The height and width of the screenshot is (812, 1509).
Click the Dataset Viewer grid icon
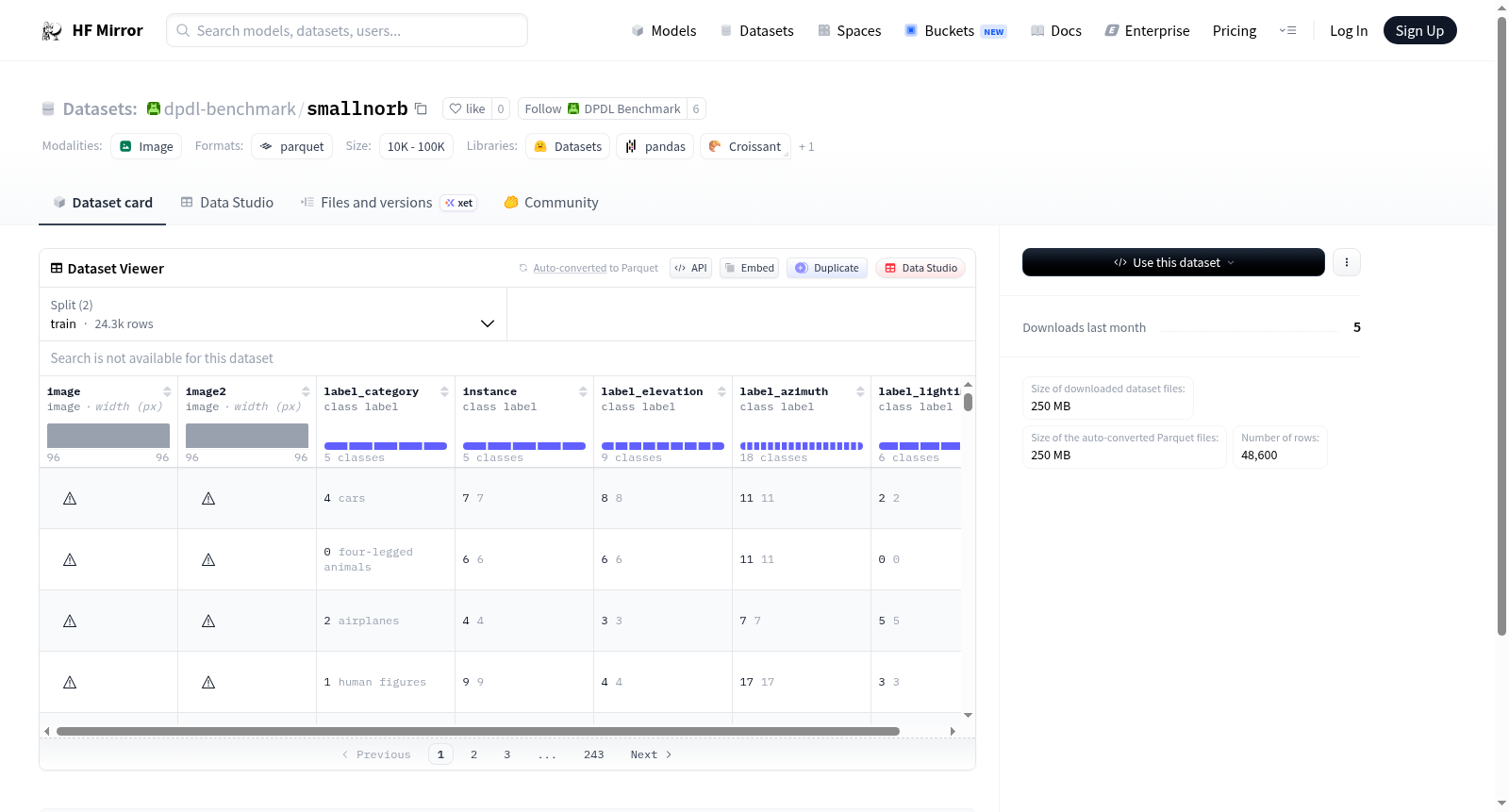pos(57,269)
